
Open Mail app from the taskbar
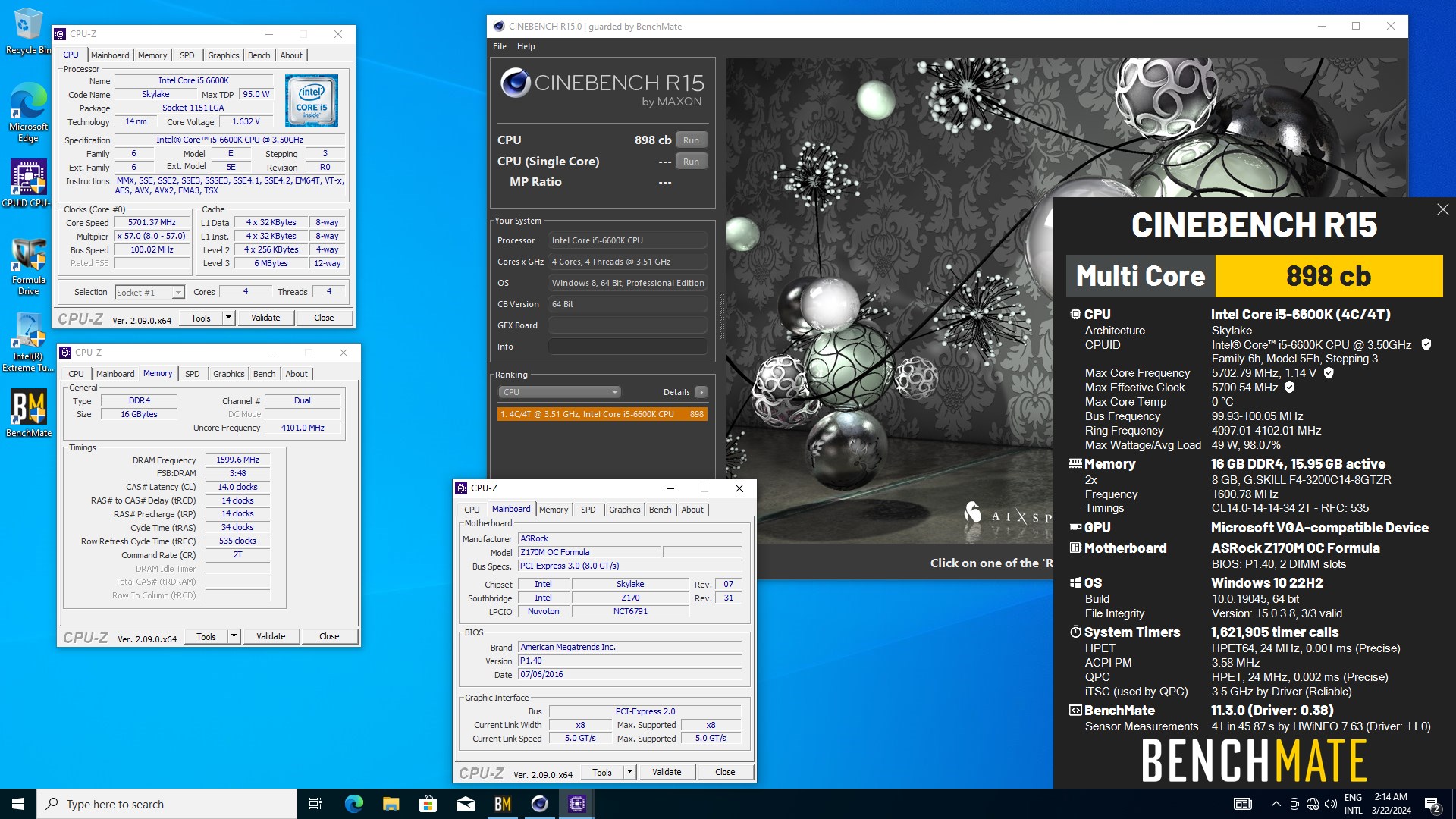[x=465, y=804]
